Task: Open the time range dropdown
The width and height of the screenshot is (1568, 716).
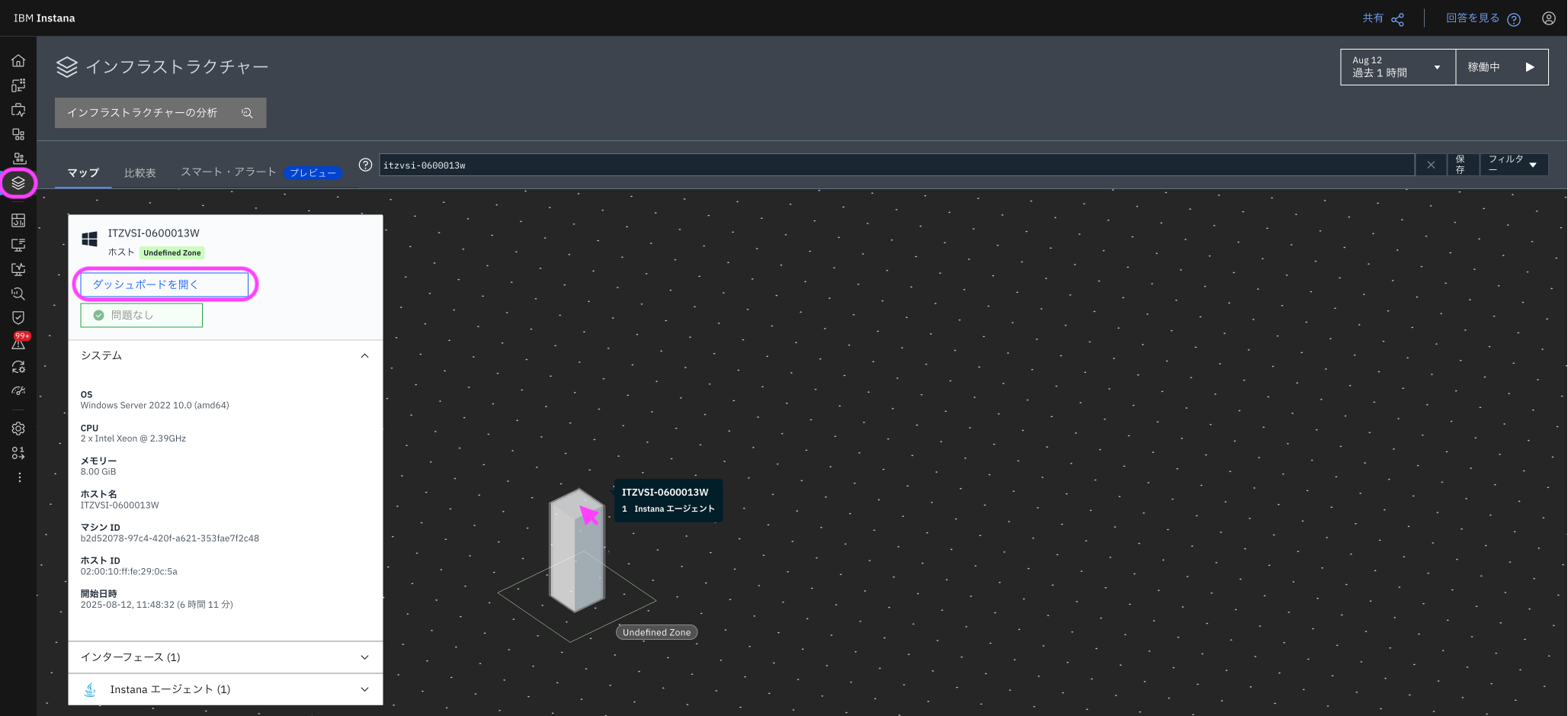Action: pos(1397,67)
